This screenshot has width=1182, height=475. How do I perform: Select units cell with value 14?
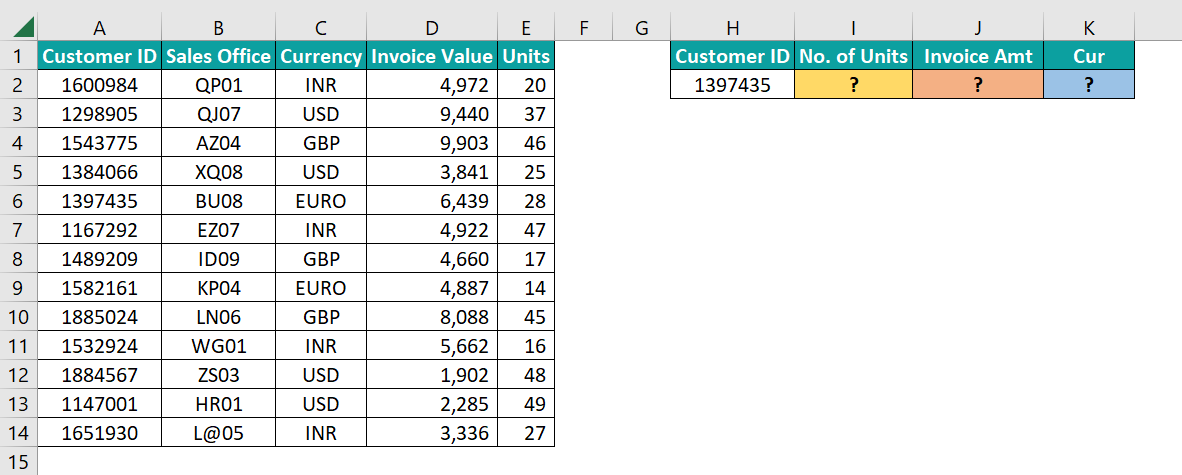[526, 288]
